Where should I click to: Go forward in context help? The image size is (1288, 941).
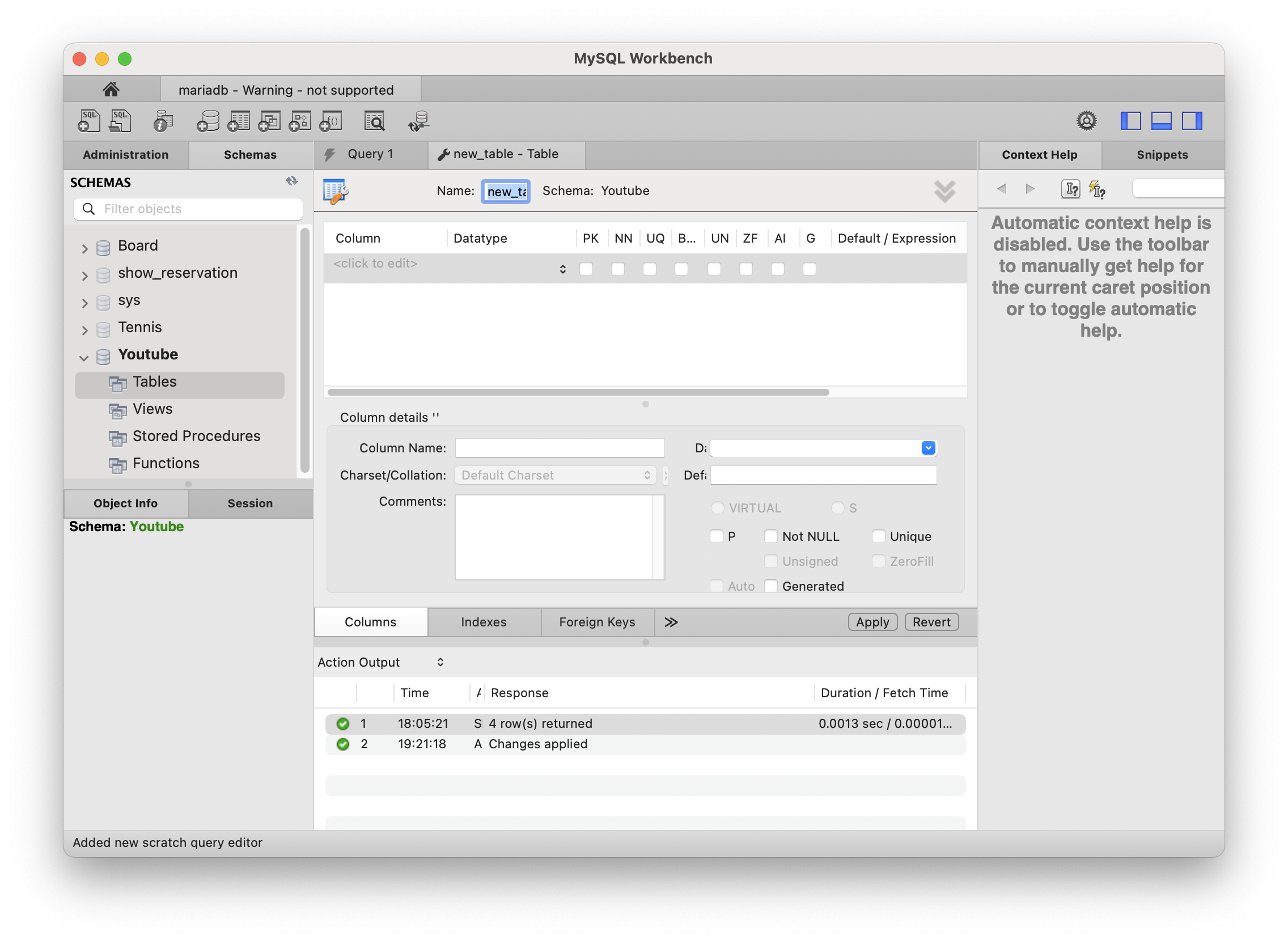pyautogui.click(x=1031, y=189)
